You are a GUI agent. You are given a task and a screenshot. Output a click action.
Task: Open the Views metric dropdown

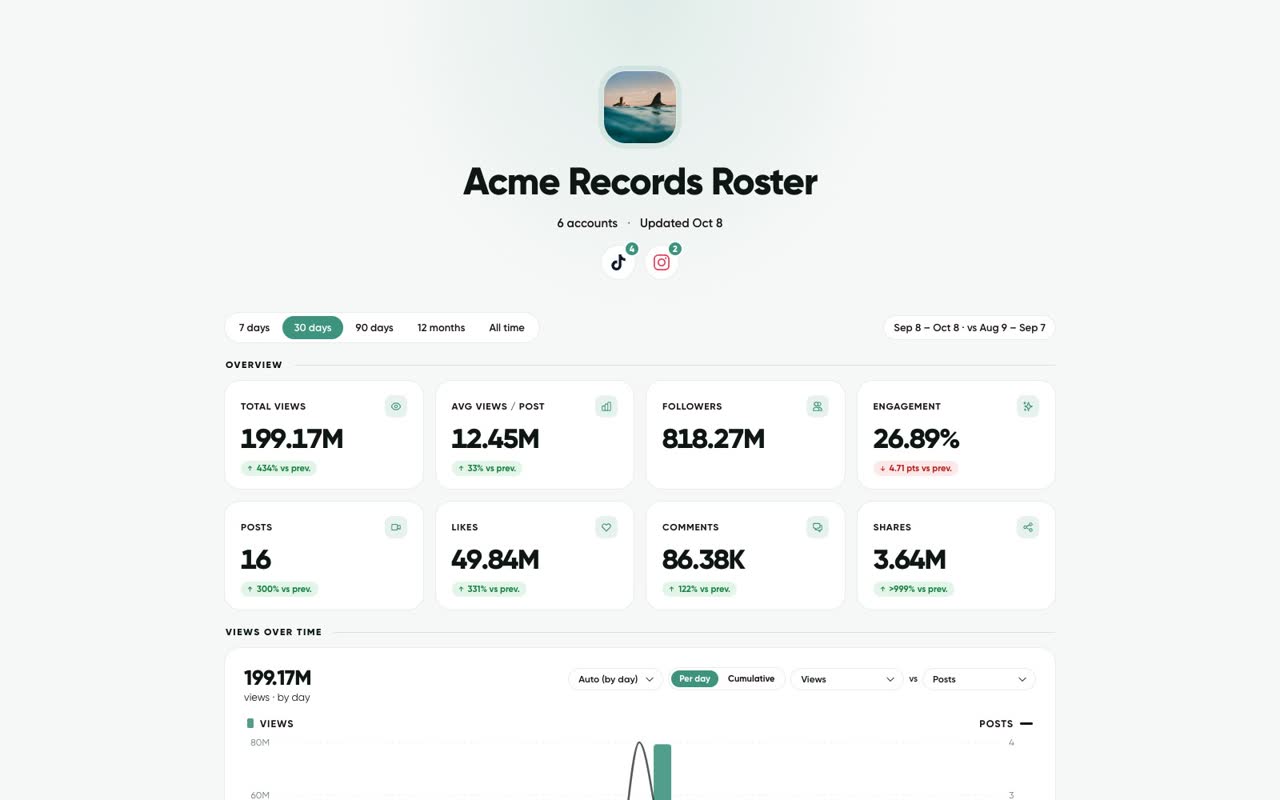tap(847, 679)
